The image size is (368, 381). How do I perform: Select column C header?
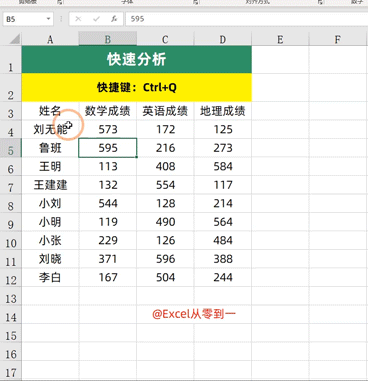[165, 39]
